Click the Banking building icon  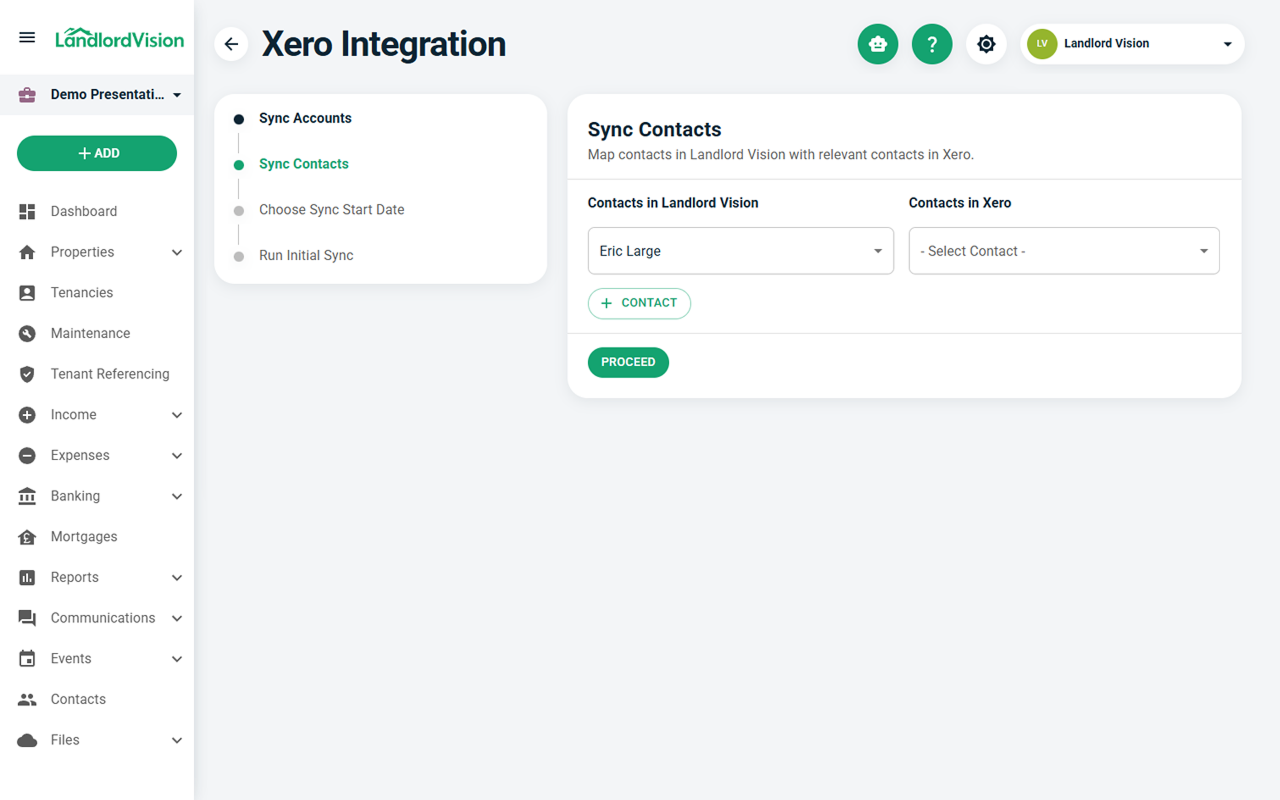tap(27, 496)
